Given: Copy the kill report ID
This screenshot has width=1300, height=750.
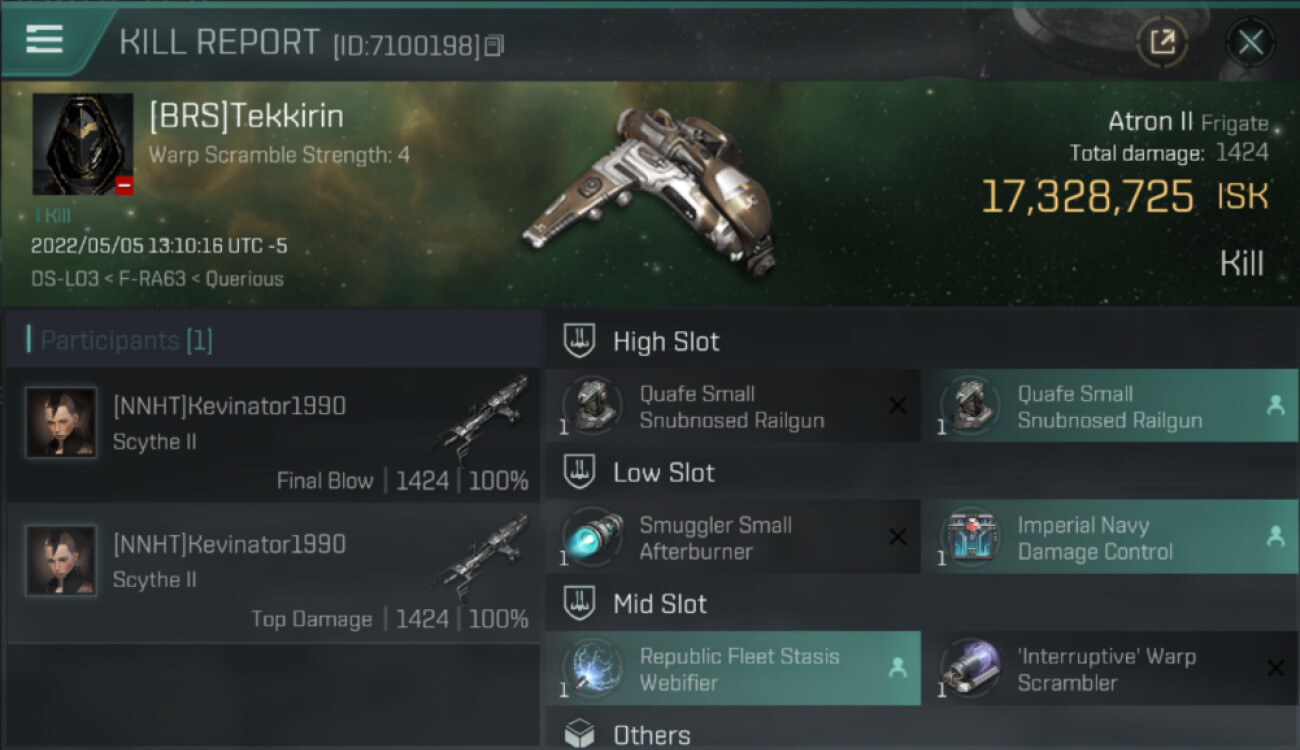Looking at the screenshot, I should pyautogui.click(x=494, y=46).
